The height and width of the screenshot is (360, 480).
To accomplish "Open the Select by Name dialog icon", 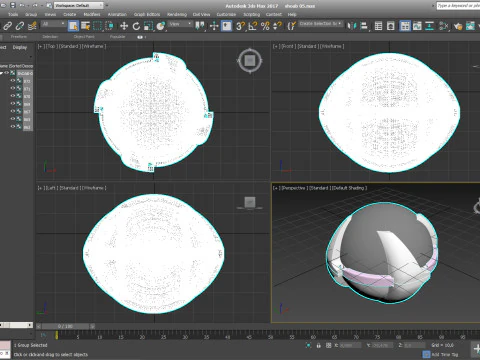I will tap(85, 26).
